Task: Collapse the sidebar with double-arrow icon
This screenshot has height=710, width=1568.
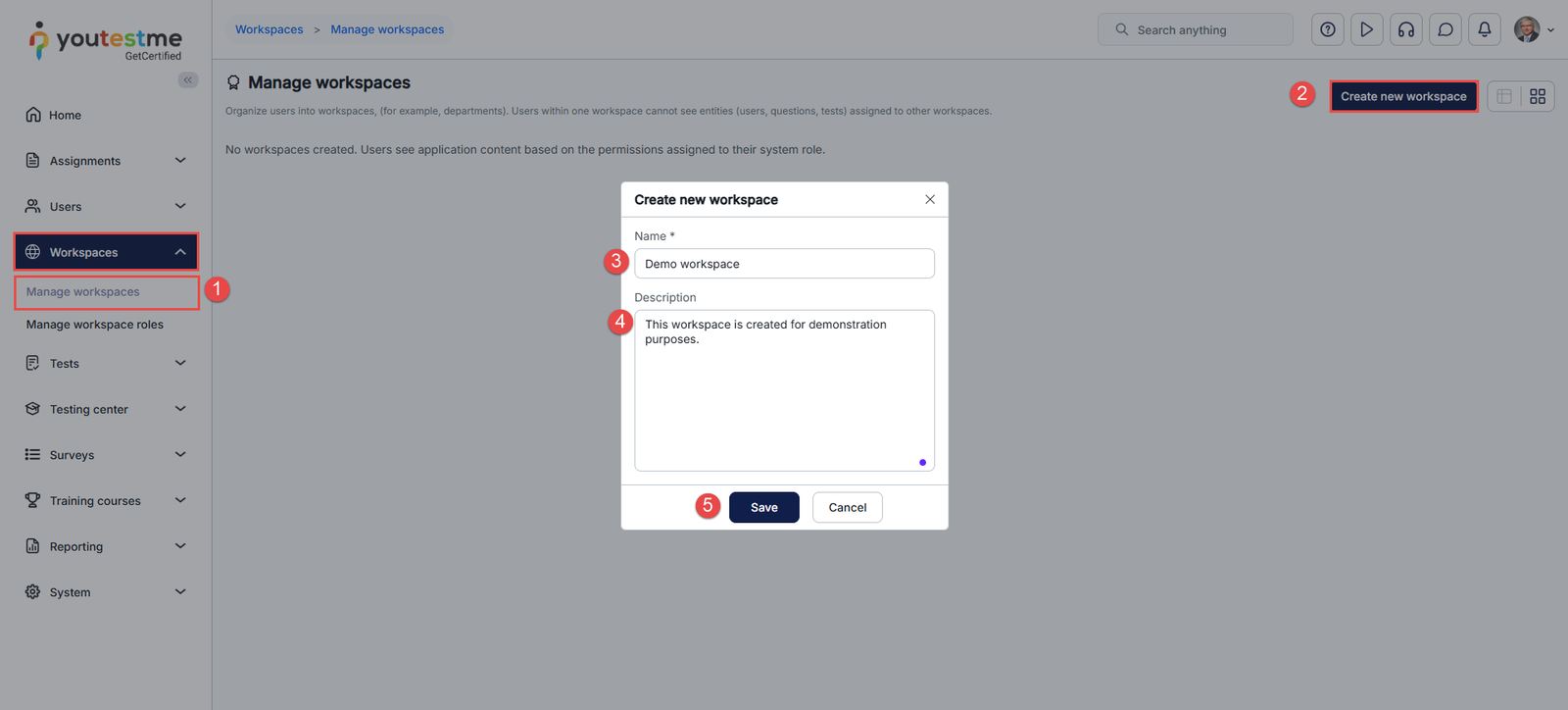Action: pos(188,80)
